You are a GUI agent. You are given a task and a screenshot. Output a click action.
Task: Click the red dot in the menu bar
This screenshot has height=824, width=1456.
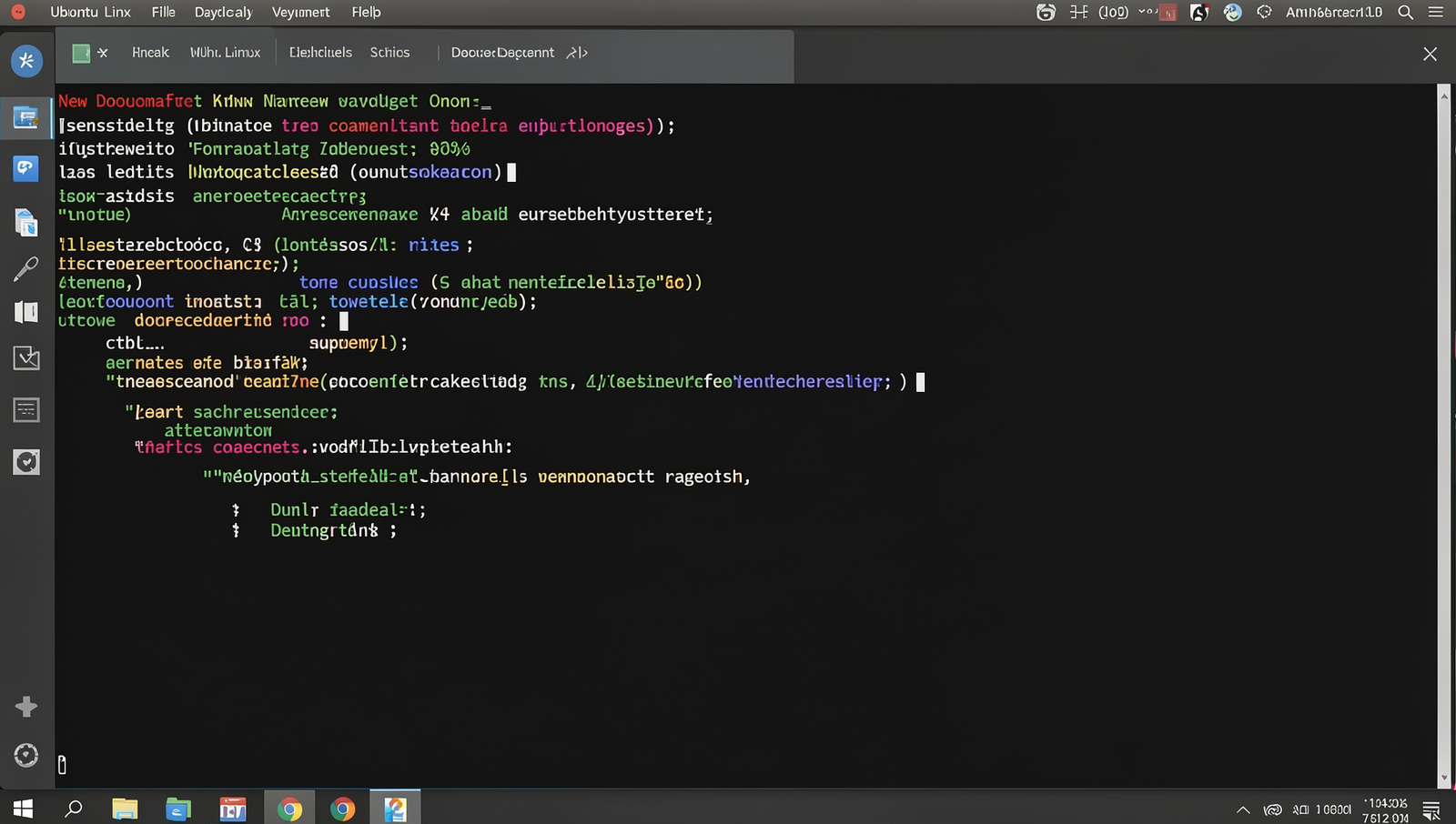tap(17, 12)
